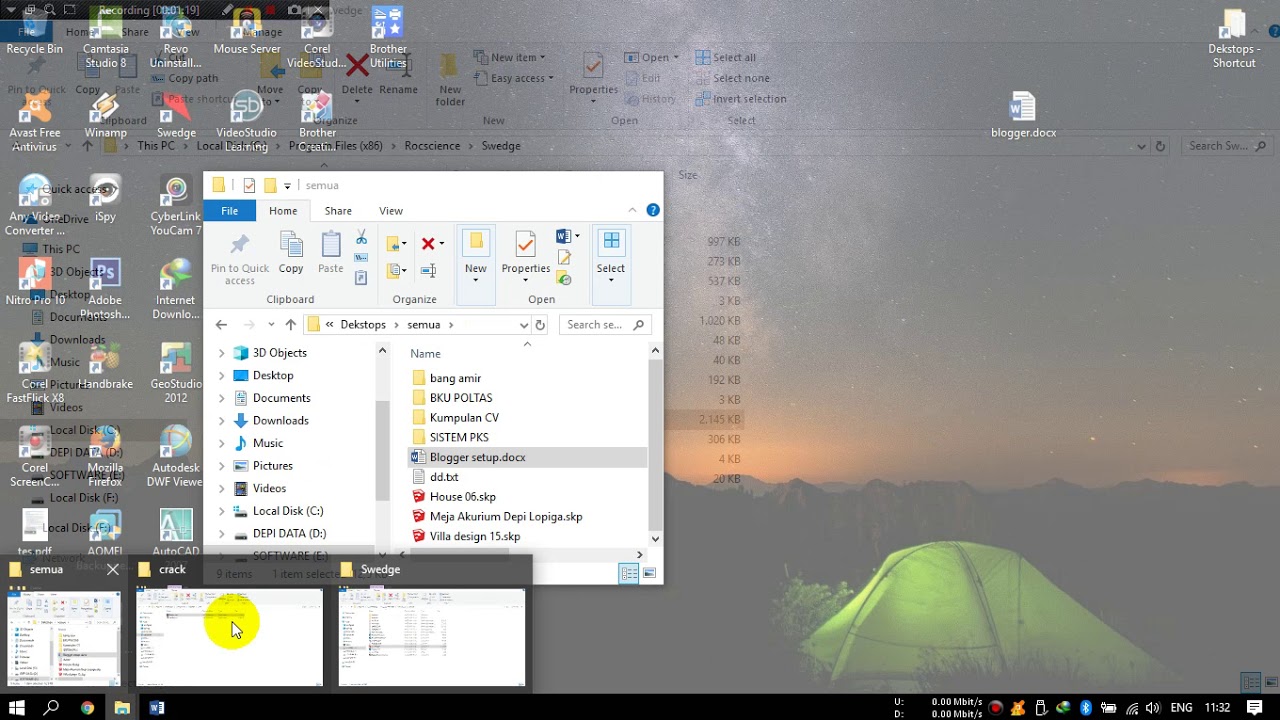Click the History icon in the Open group
The width and height of the screenshot is (1280, 720).
point(564,278)
